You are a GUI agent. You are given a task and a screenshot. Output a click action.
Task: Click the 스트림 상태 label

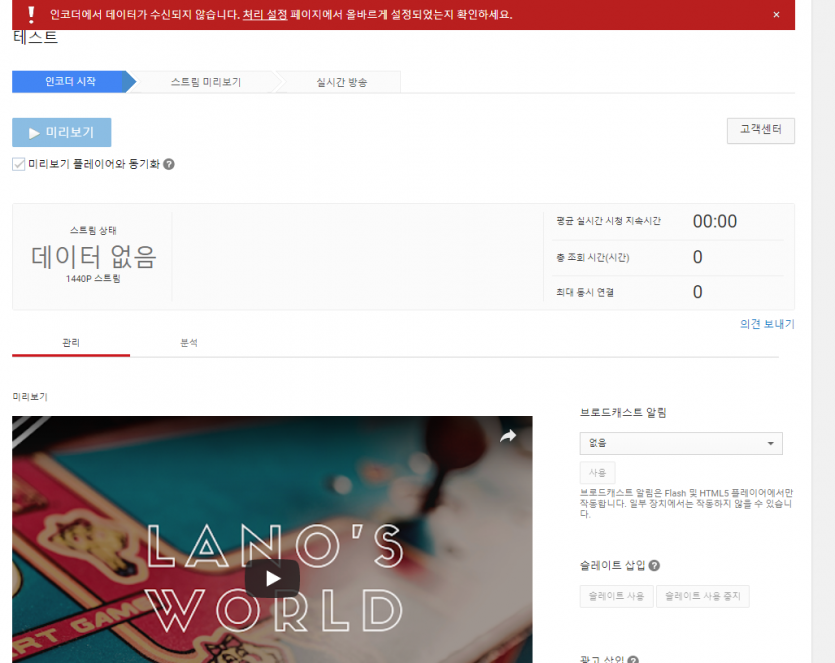pyautogui.click(x=93, y=231)
